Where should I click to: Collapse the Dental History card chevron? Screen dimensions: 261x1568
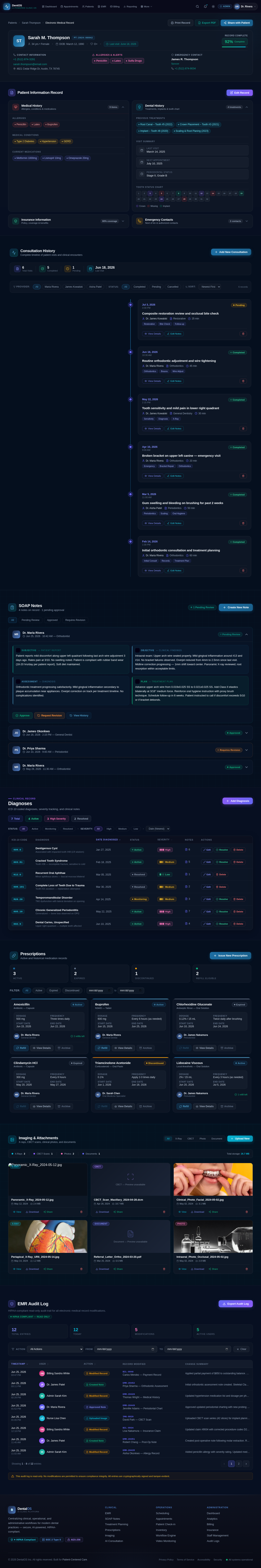point(246,107)
